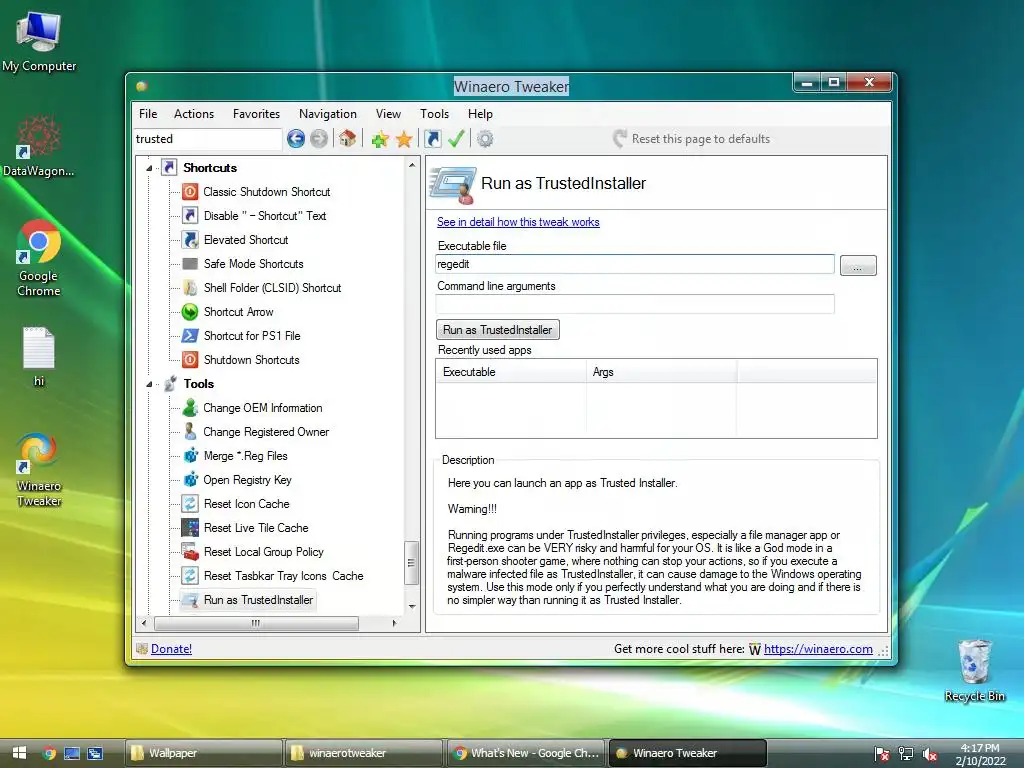Select 'Open Registry Key' tree item

(x=247, y=480)
